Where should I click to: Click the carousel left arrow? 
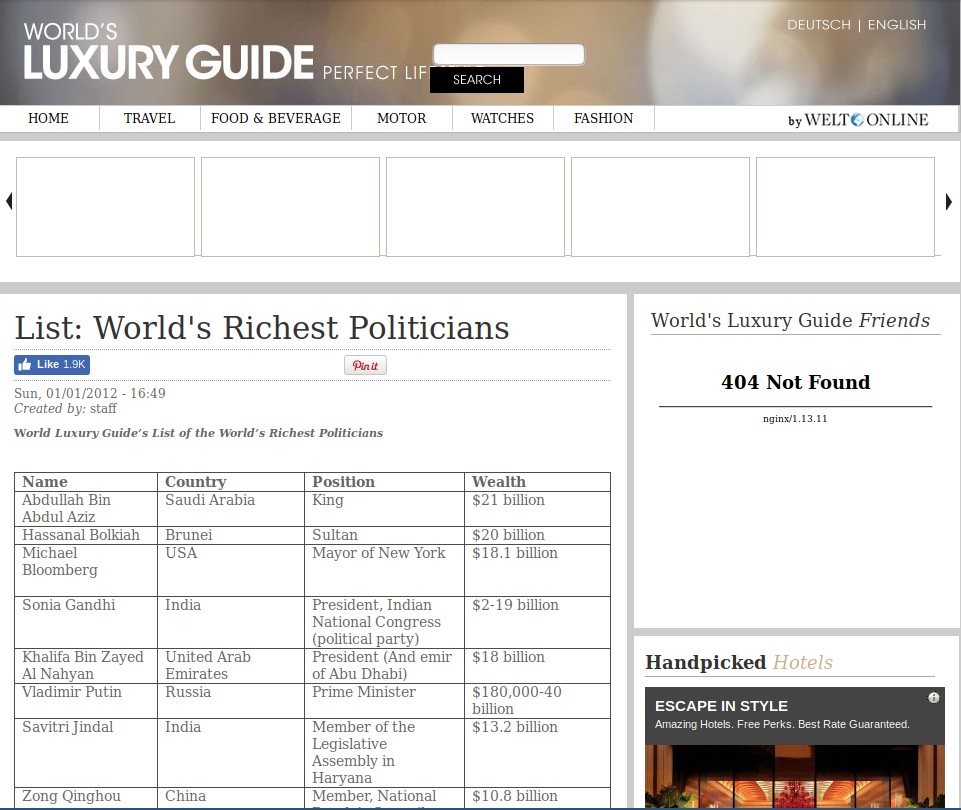coord(9,201)
